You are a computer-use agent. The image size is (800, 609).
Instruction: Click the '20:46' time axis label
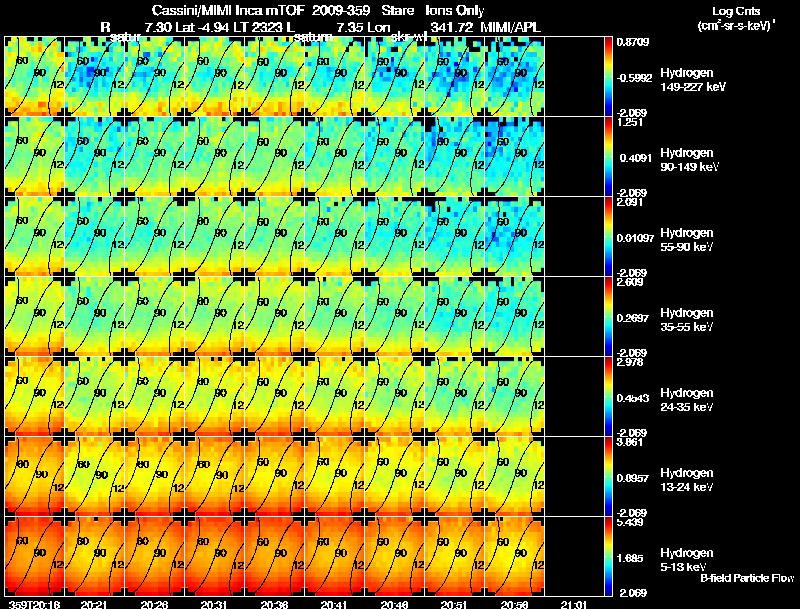[x=394, y=604]
